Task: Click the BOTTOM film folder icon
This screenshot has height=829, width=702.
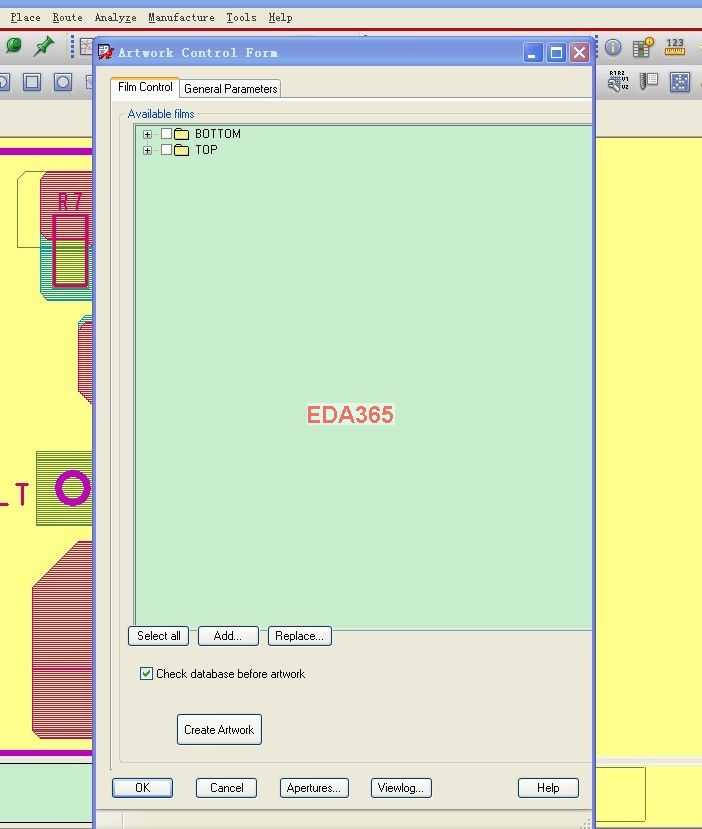Action: 181,134
